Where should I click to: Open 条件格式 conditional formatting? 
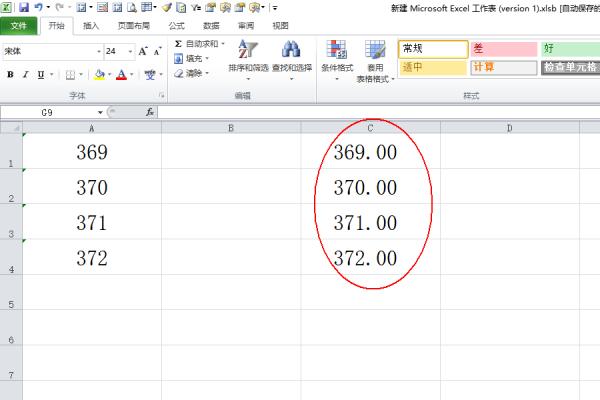pyautogui.click(x=337, y=60)
